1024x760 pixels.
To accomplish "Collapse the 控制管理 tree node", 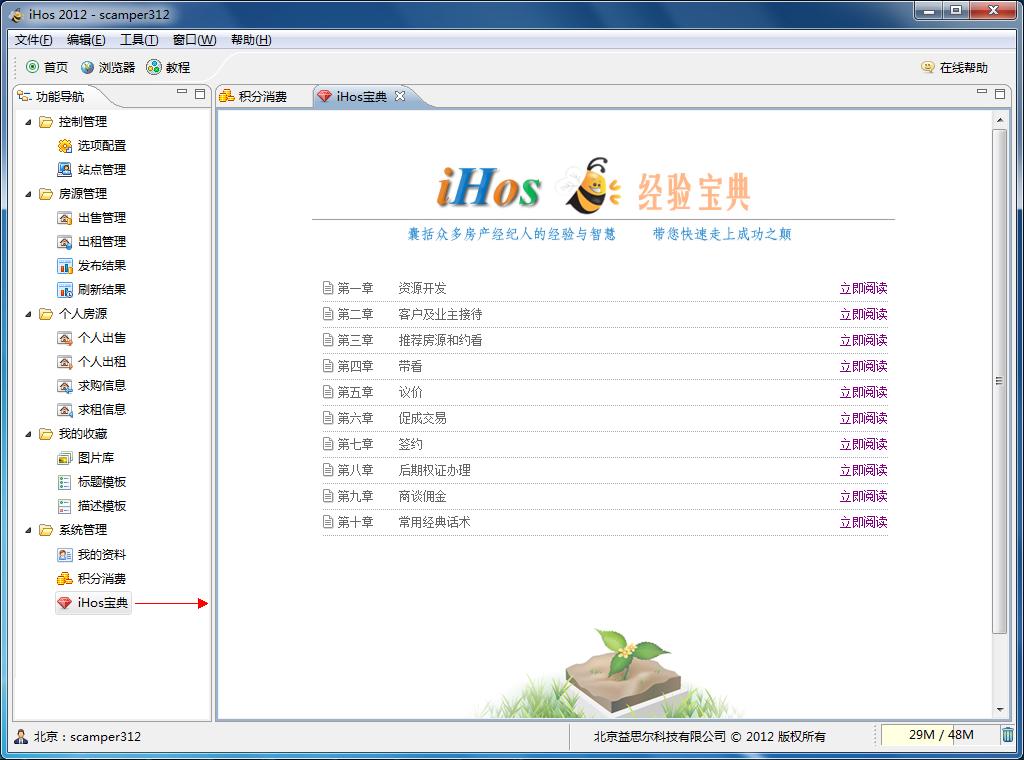I will point(28,122).
